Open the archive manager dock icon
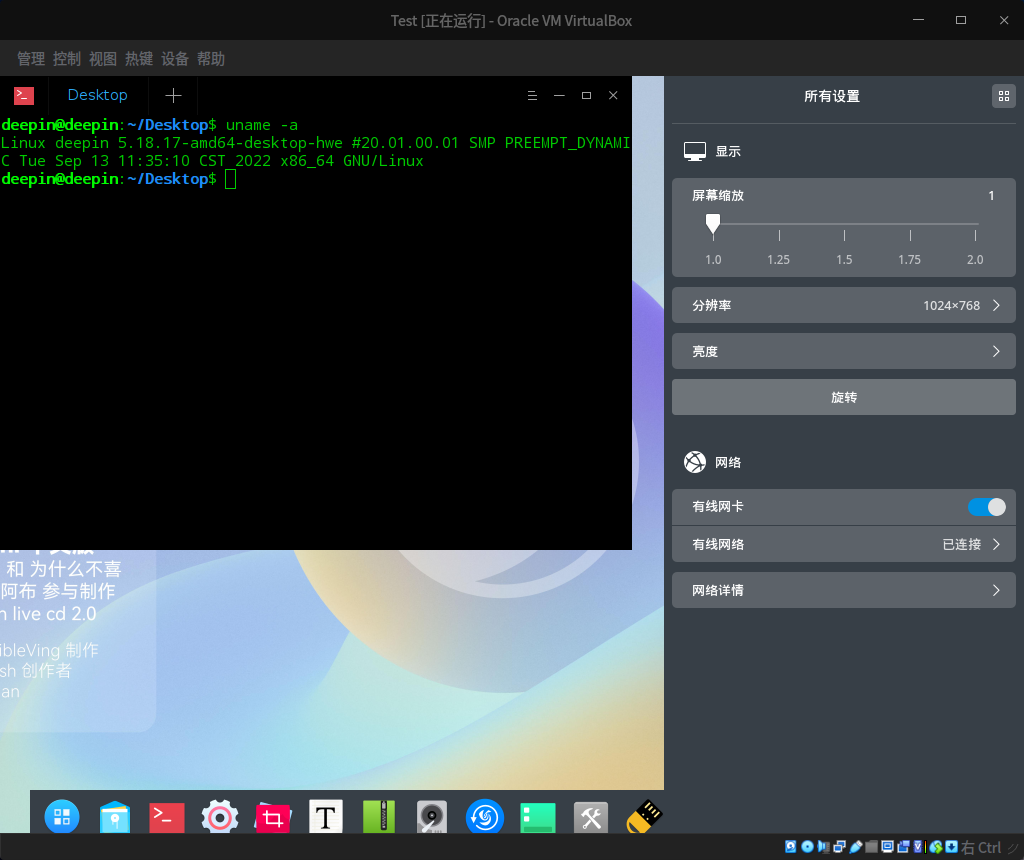 point(380,818)
